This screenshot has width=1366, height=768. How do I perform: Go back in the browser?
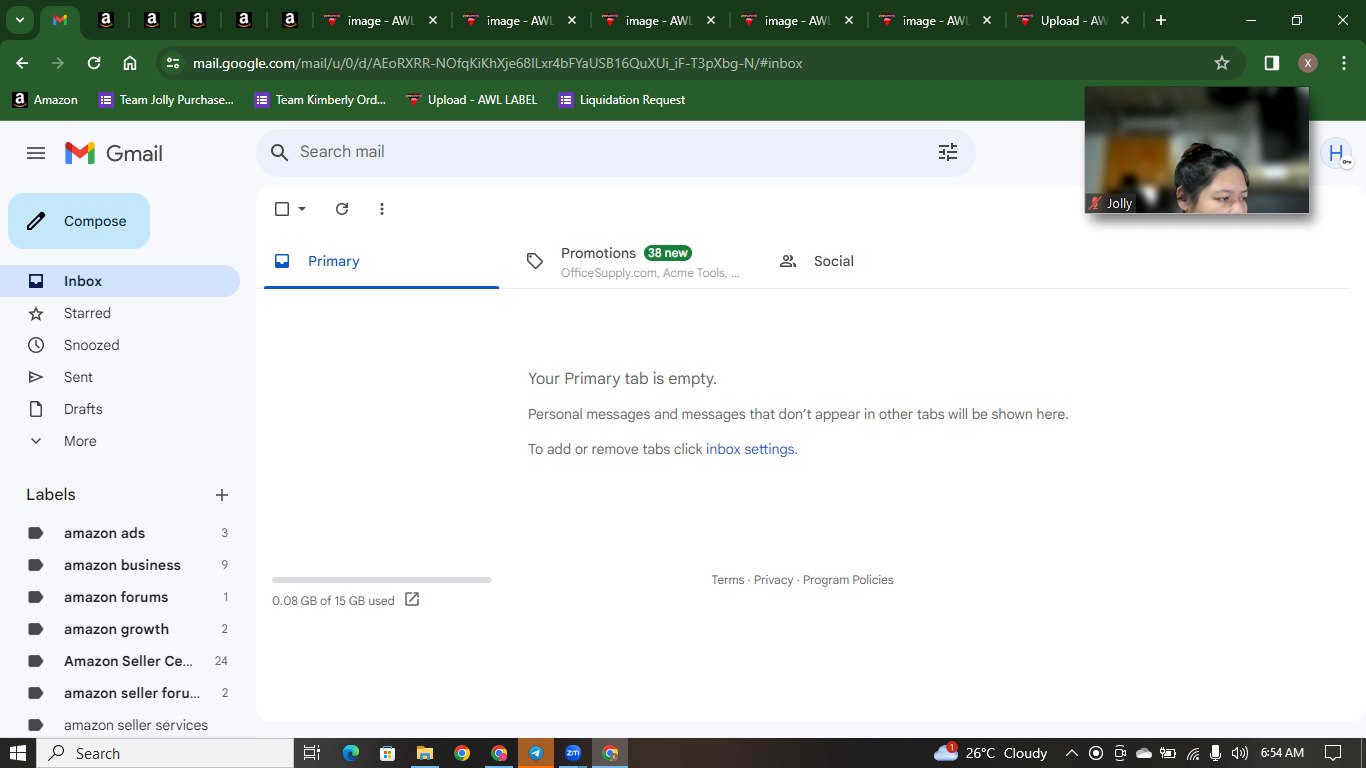tap(22, 63)
